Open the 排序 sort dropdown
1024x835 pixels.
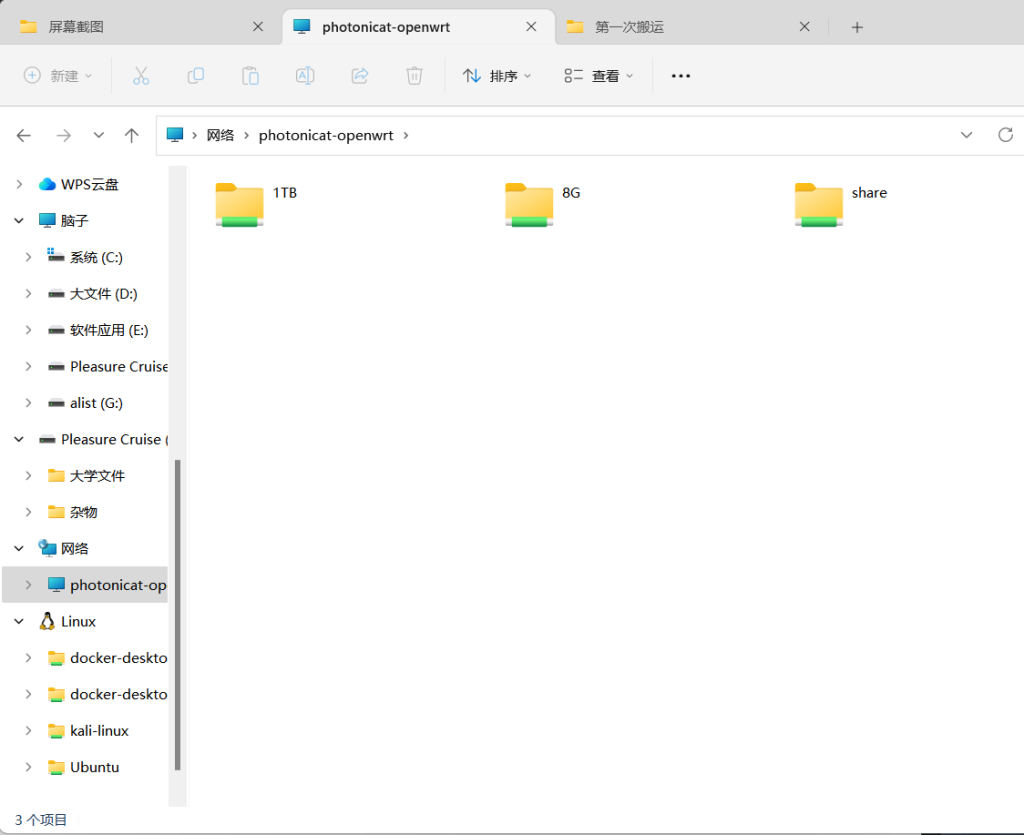click(497, 76)
